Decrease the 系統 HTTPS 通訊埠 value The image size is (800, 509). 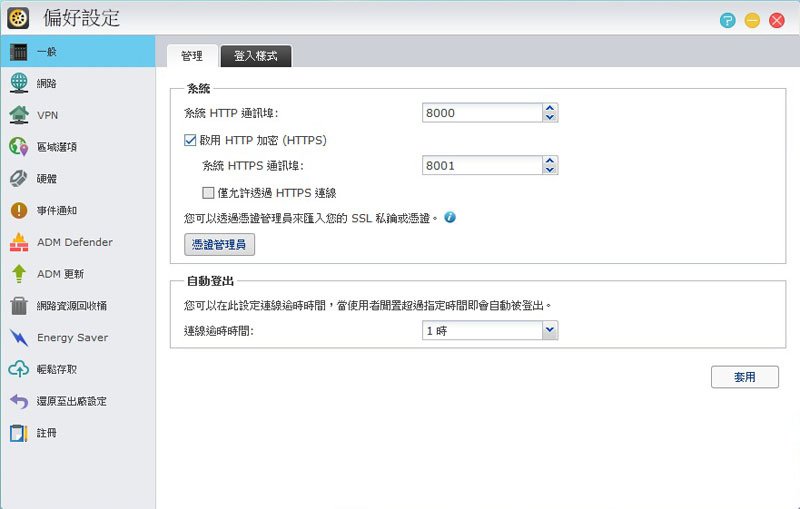tap(549, 170)
